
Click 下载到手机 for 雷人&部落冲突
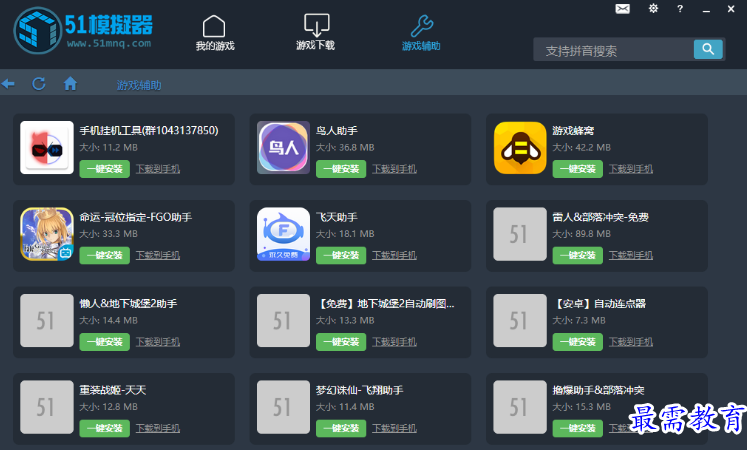[631, 255]
